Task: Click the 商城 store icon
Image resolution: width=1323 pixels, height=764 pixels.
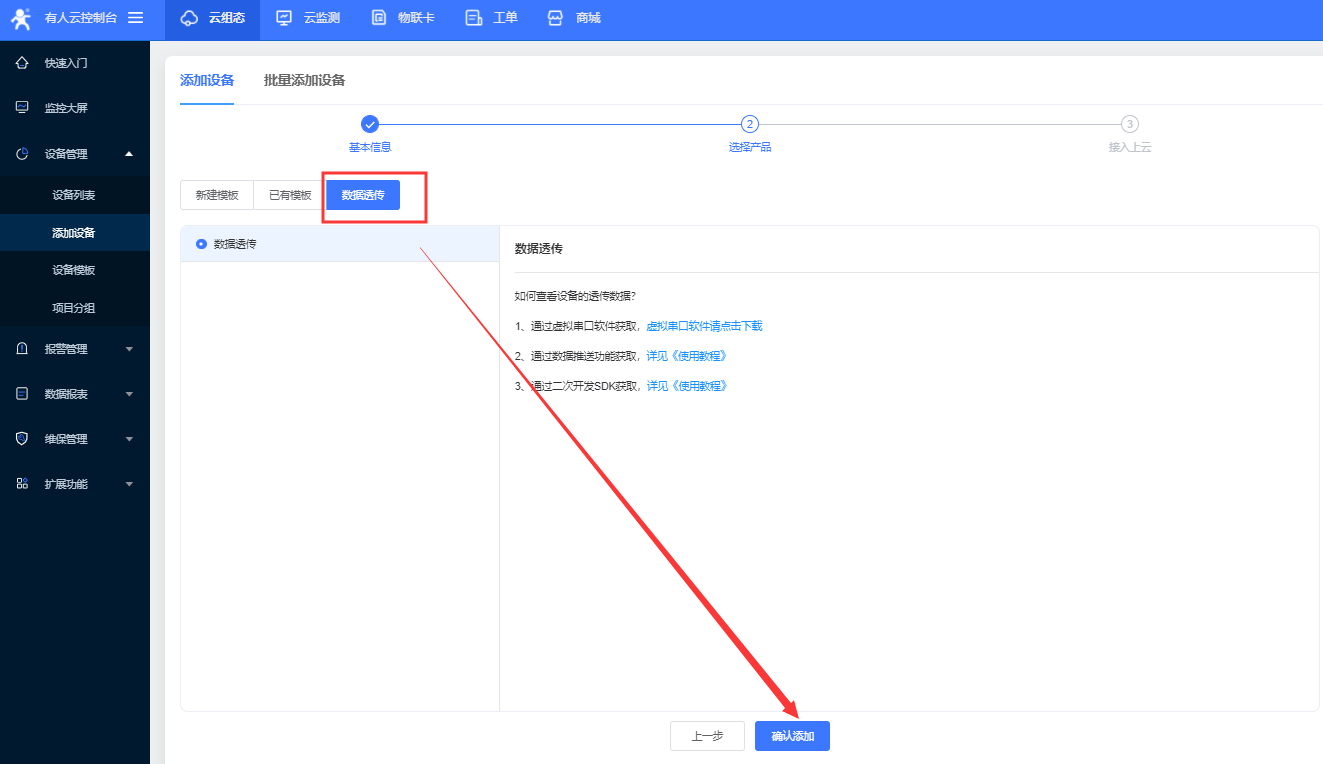Action: 555,18
